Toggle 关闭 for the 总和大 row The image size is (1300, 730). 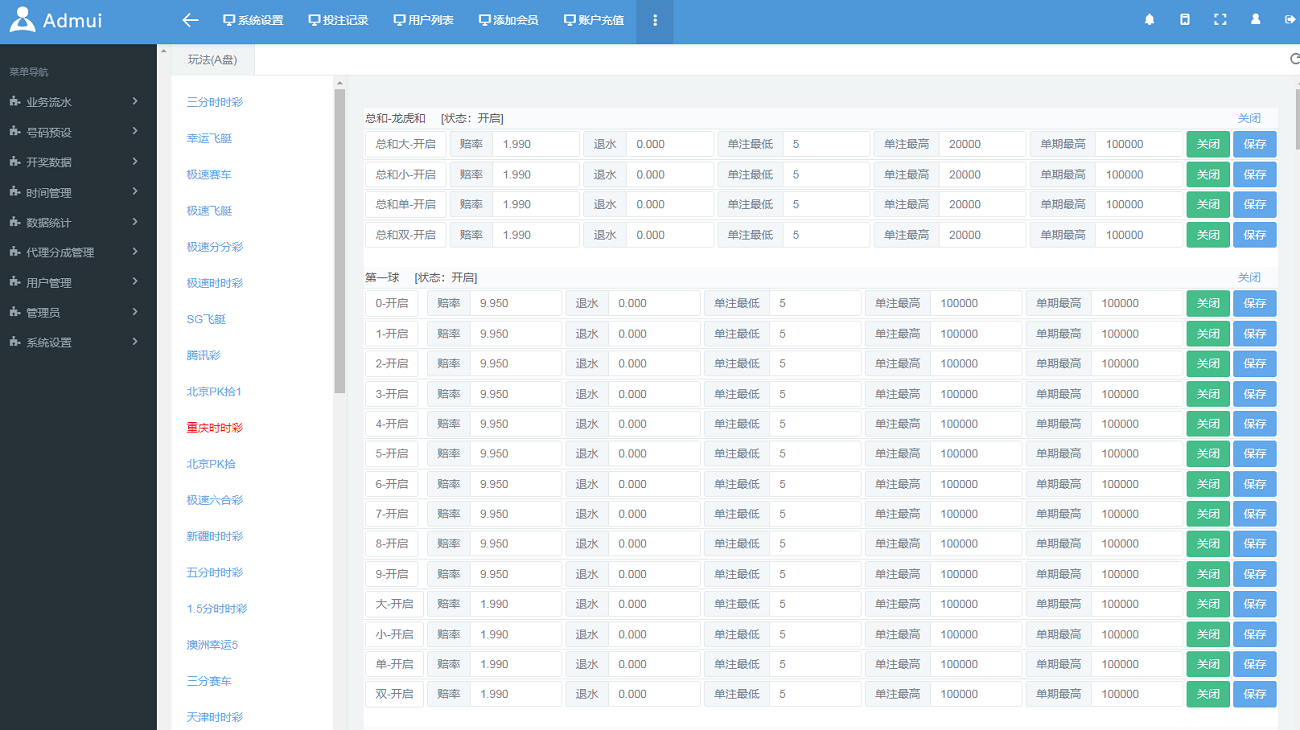coord(1208,144)
